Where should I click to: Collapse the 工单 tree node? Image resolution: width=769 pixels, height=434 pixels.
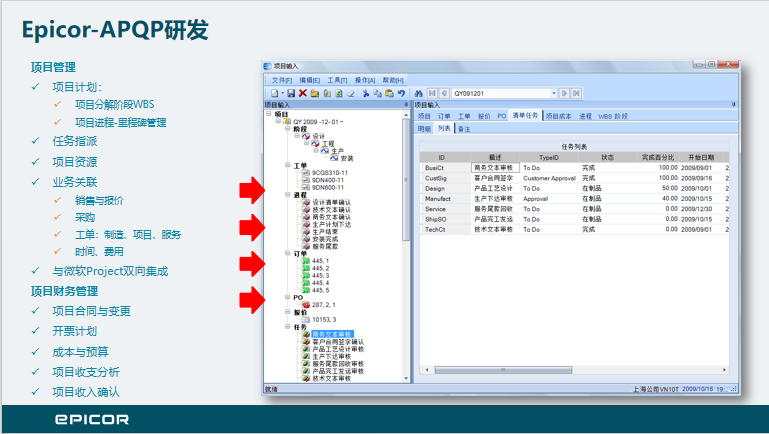tap(288, 165)
